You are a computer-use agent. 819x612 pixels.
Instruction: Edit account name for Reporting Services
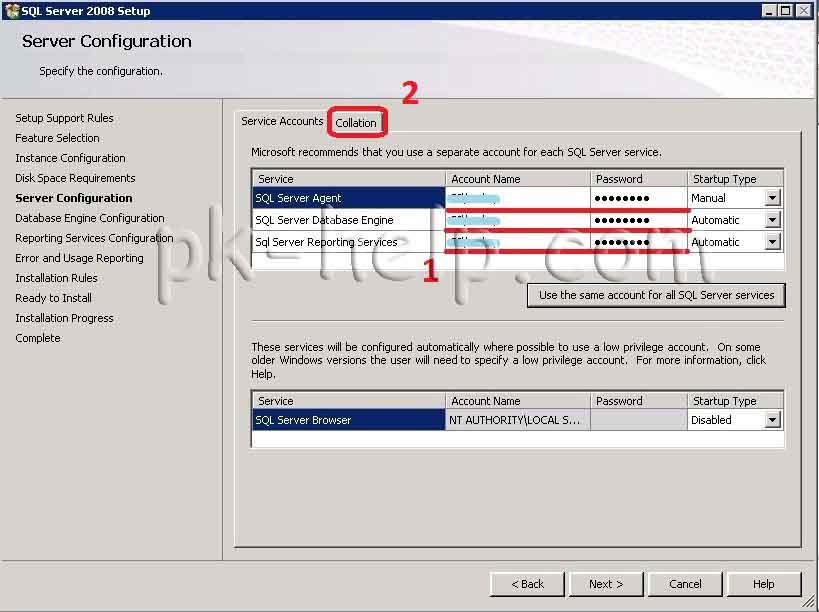click(518, 242)
